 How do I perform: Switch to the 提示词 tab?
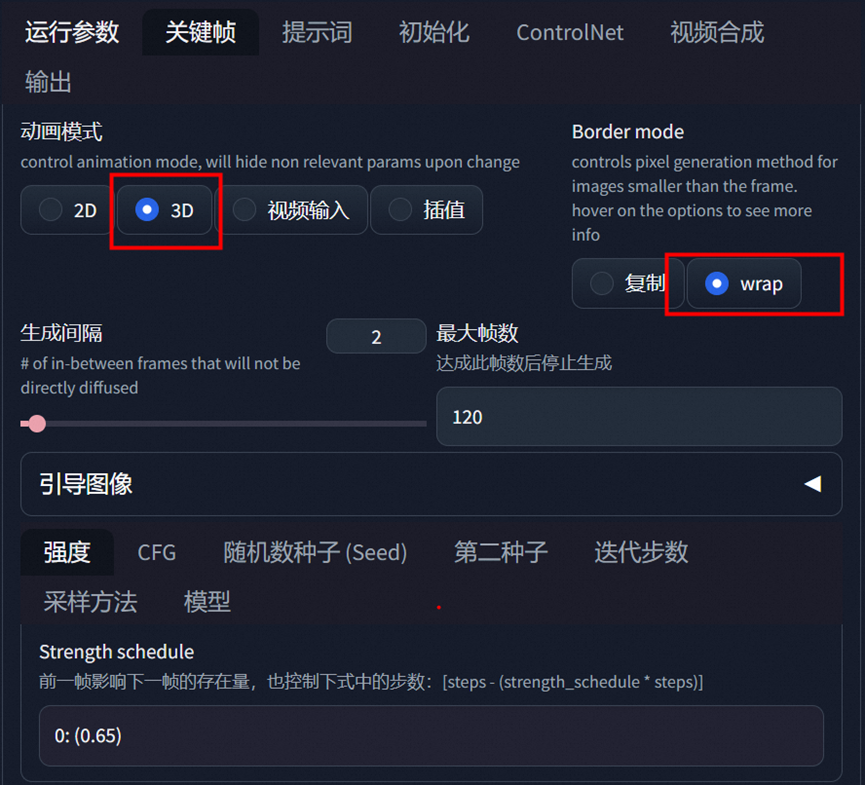click(317, 32)
